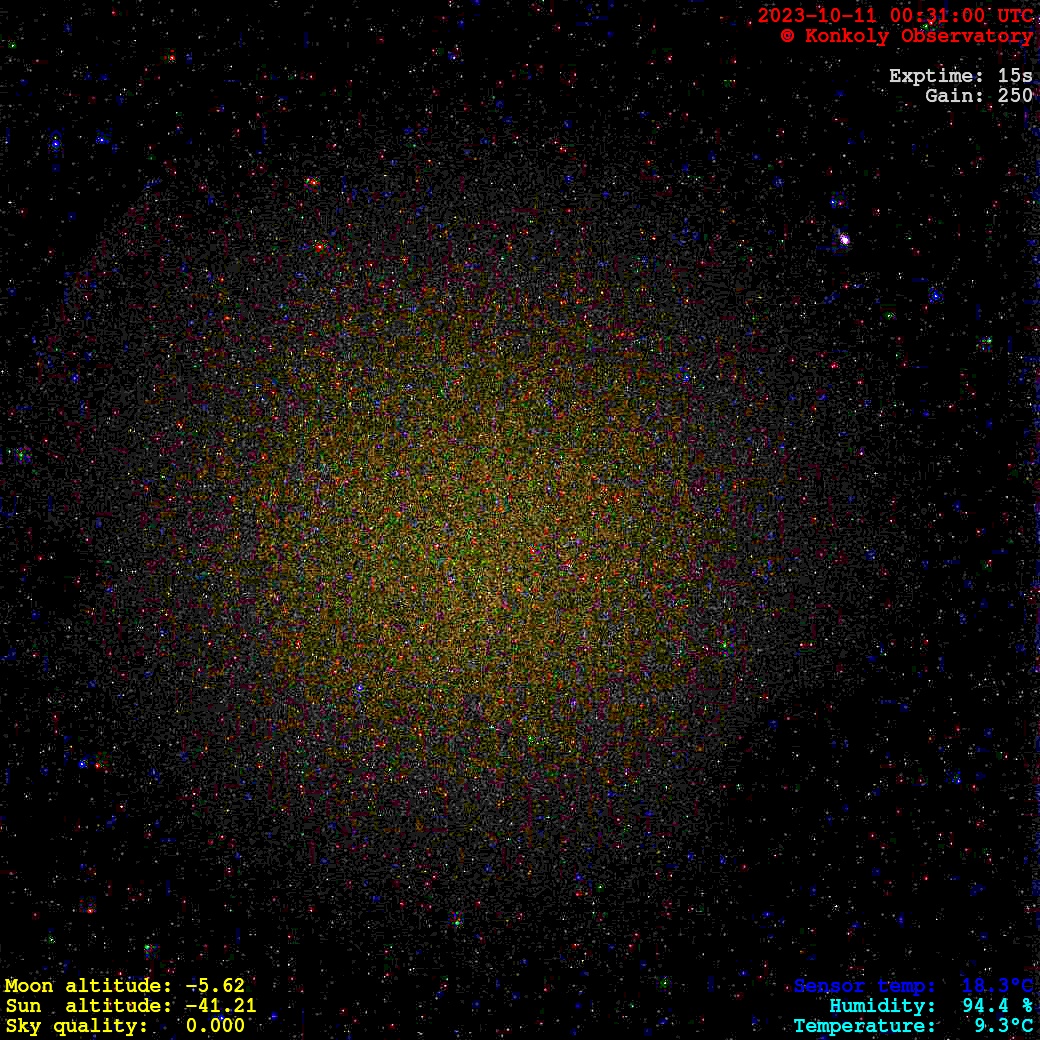Select the -5.62 moon altitude value

(x=214, y=986)
